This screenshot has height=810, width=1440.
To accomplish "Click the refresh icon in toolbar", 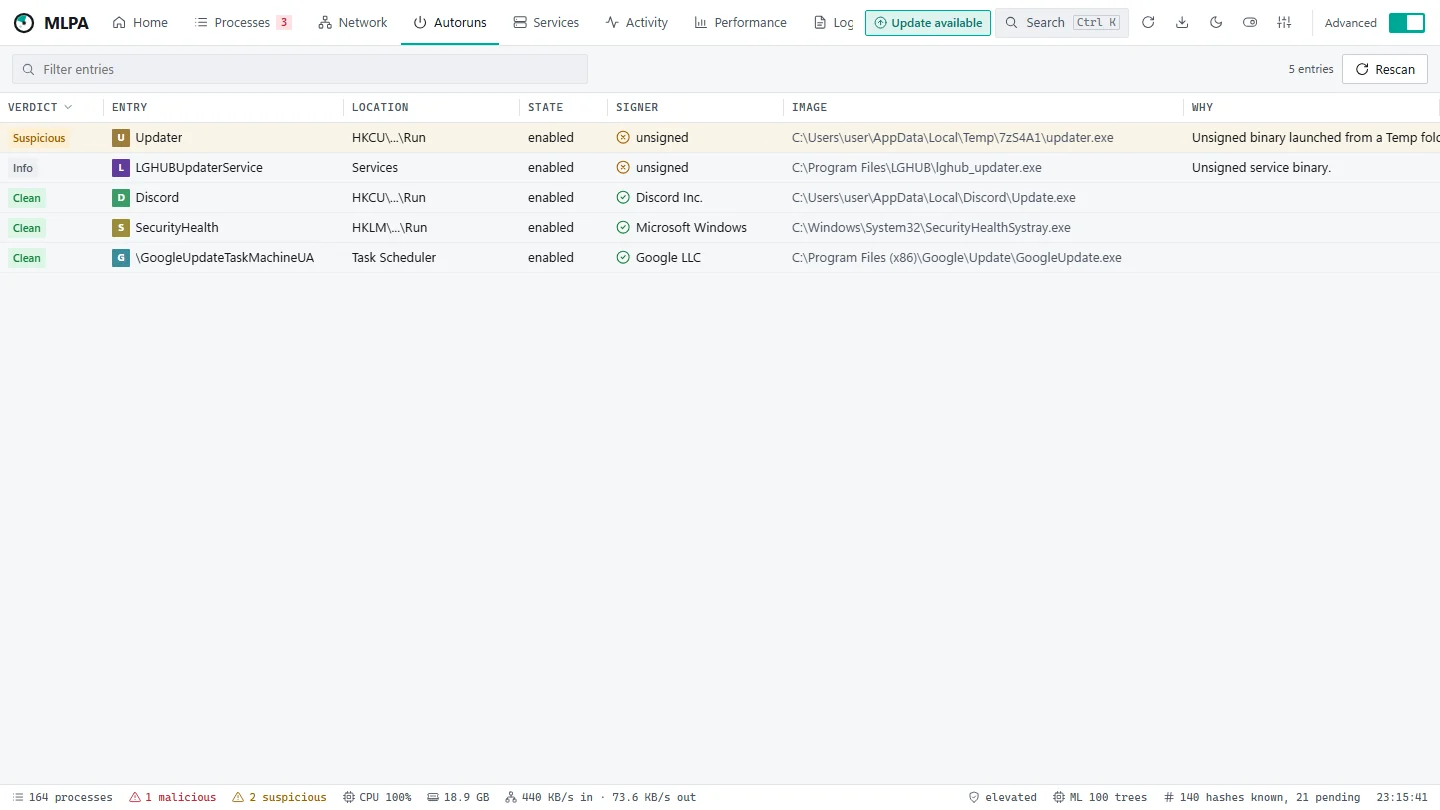I will pos(1148,22).
